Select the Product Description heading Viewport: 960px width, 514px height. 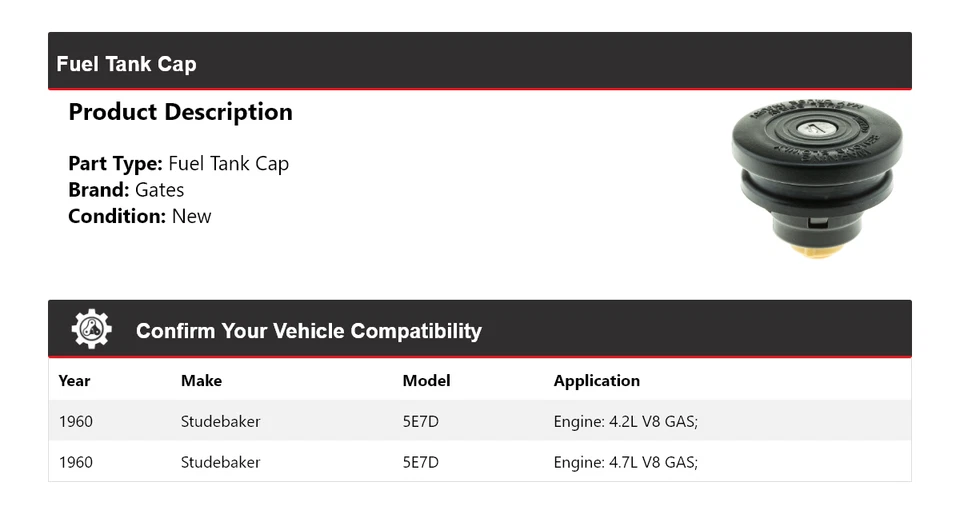(x=180, y=112)
